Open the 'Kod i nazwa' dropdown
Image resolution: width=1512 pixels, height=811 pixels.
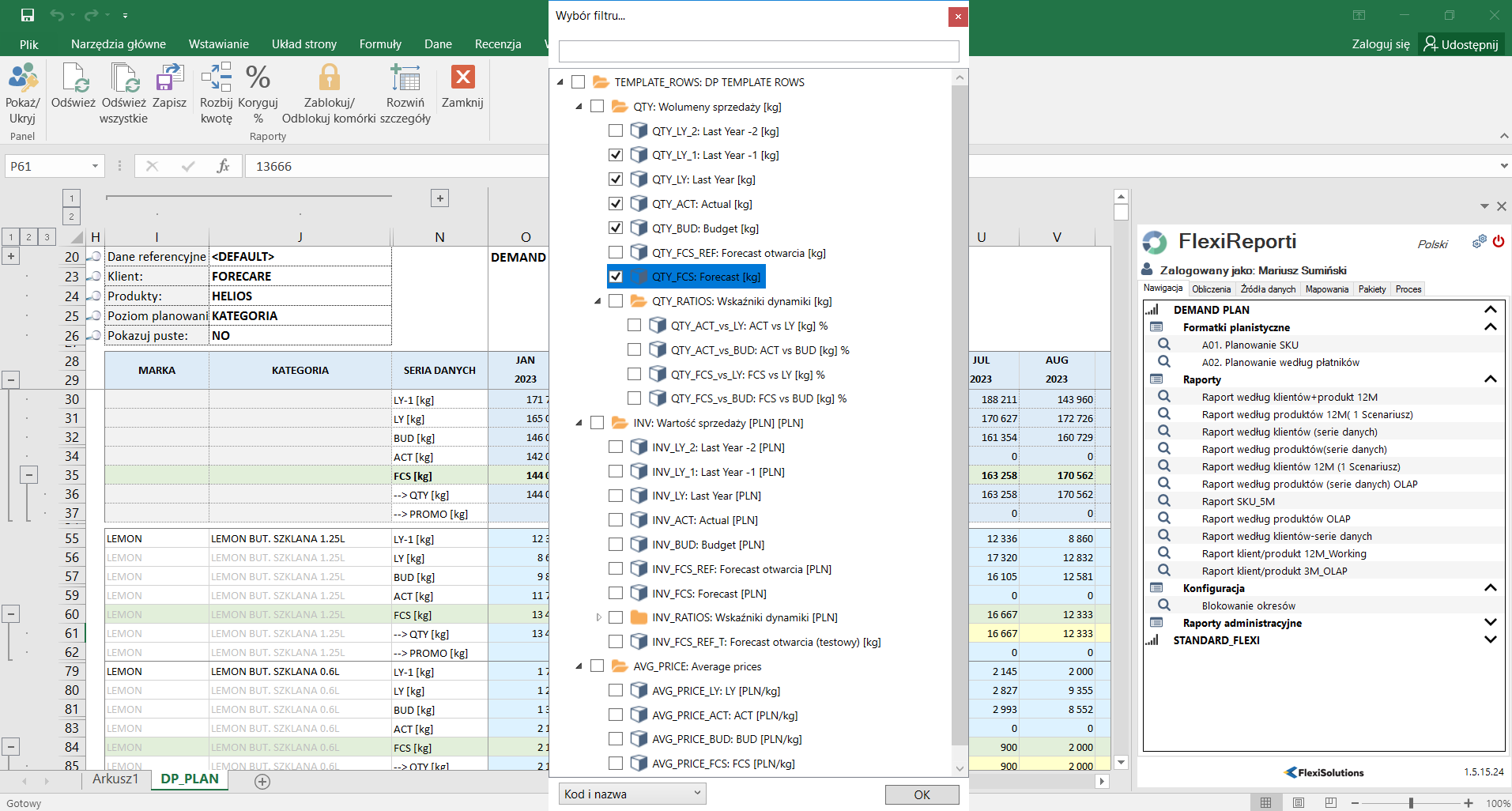(x=632, y=794)
